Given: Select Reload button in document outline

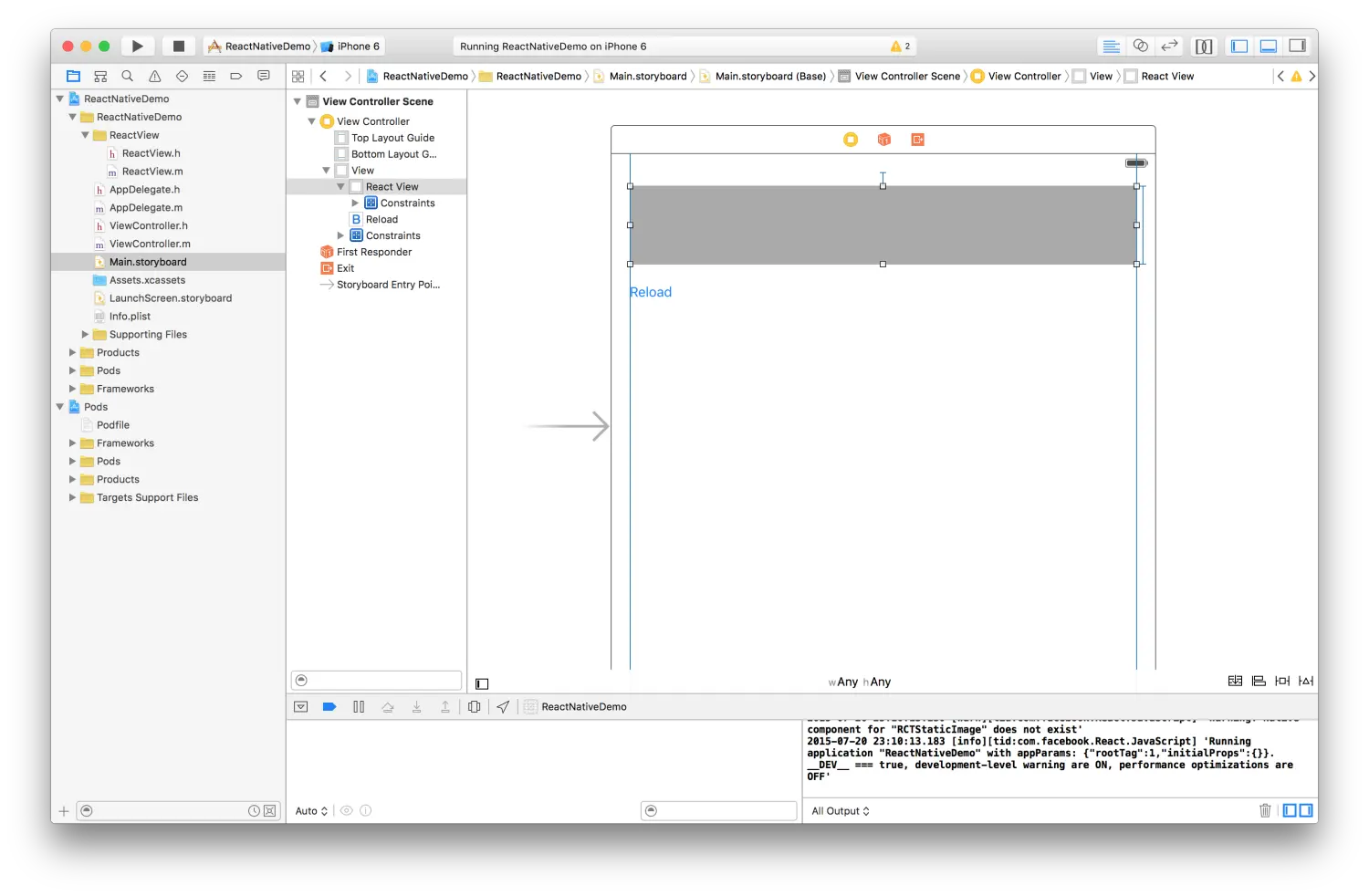Looking at the screenshot, I should coord(374,220).
